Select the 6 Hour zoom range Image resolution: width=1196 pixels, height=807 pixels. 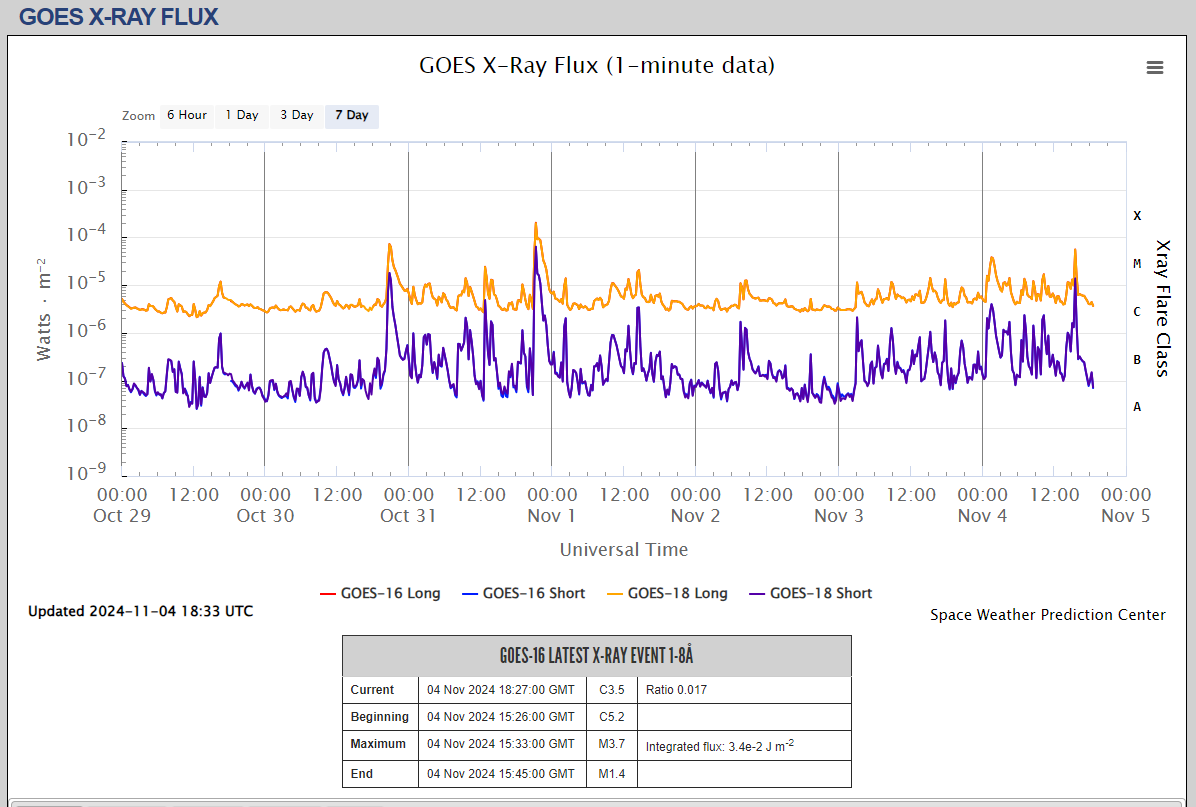click(x=186, y=115)
